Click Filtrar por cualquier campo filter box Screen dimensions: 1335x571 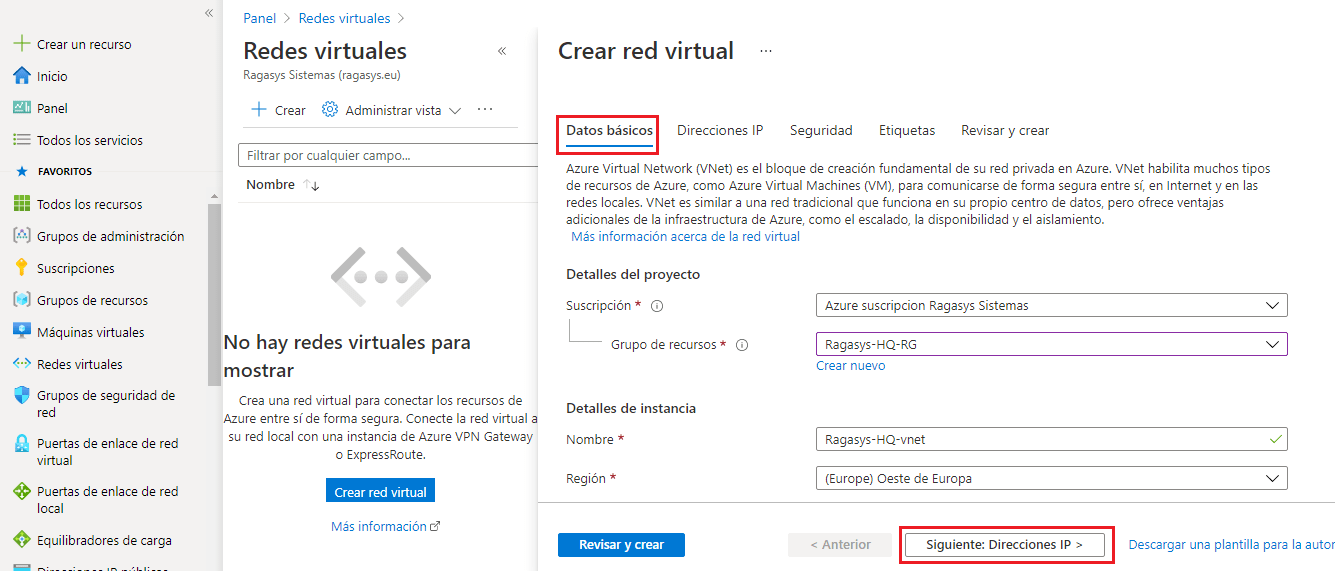[x=388, y=155]
